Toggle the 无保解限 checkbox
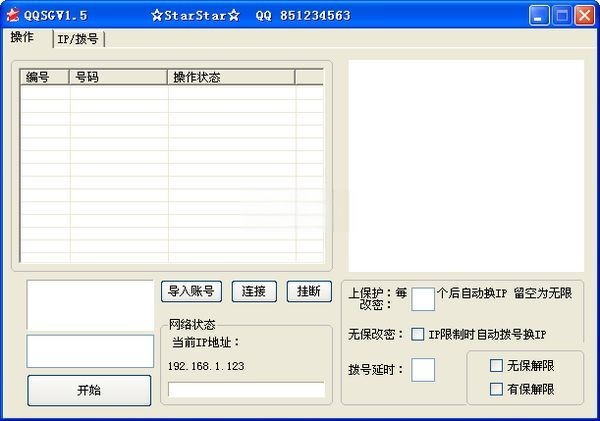Screen dimensions: 600x421 click(x=496, y=366)
